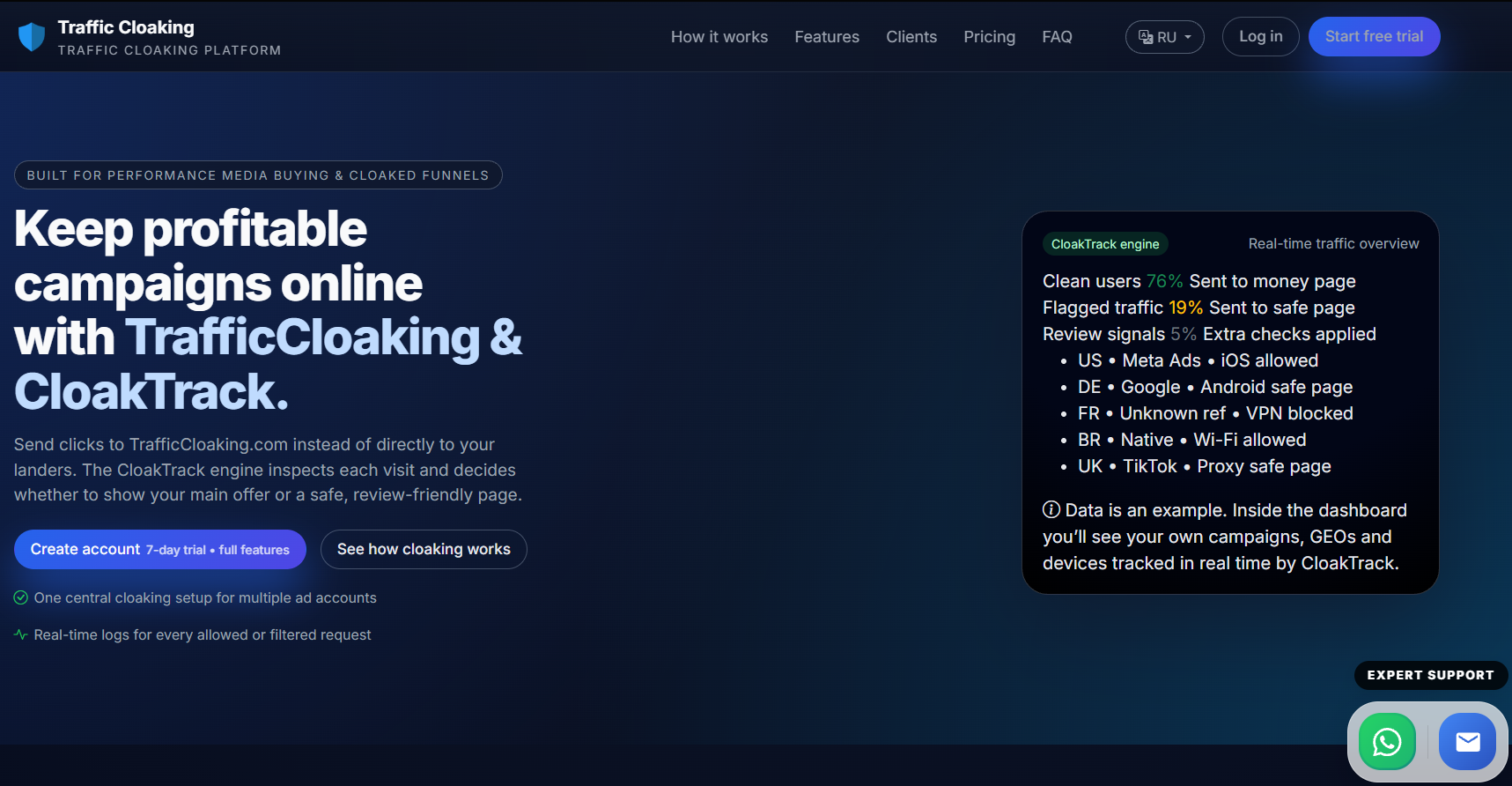Start the free trial from header
1512x786 pixels.
click(x=1374, y=36)
